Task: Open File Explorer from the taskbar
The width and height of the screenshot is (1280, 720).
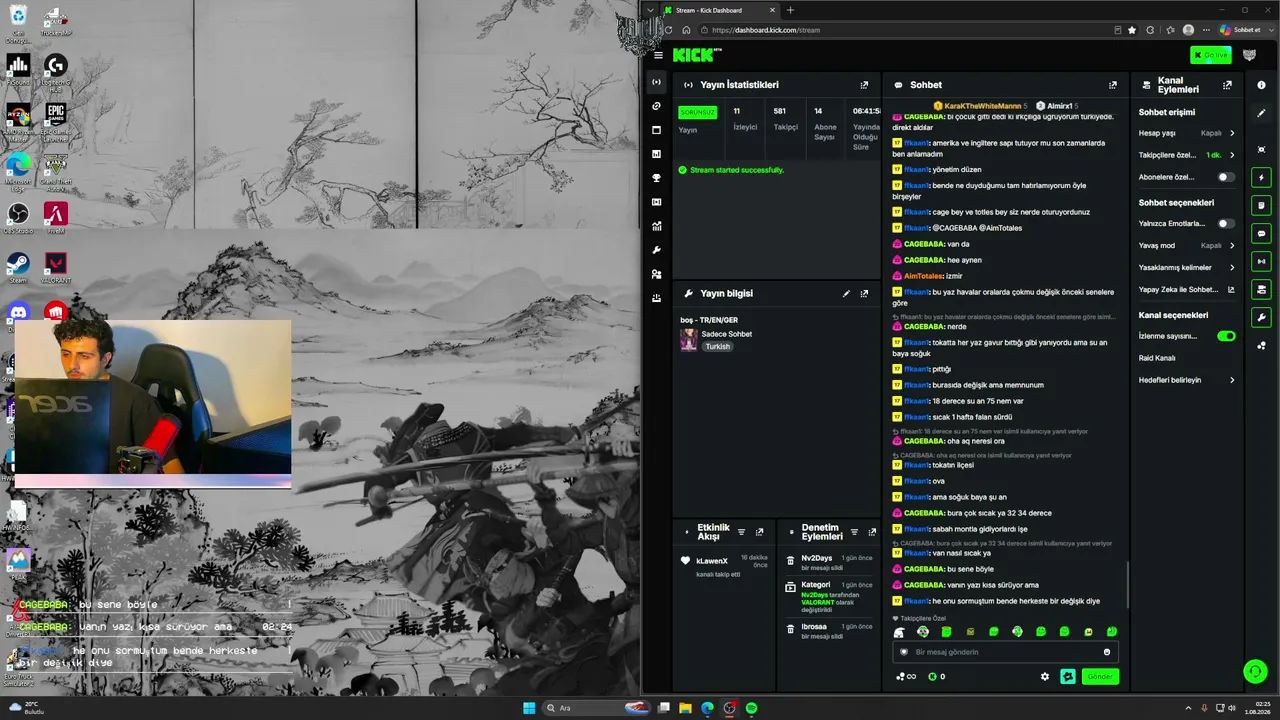Action: [685, 708]
